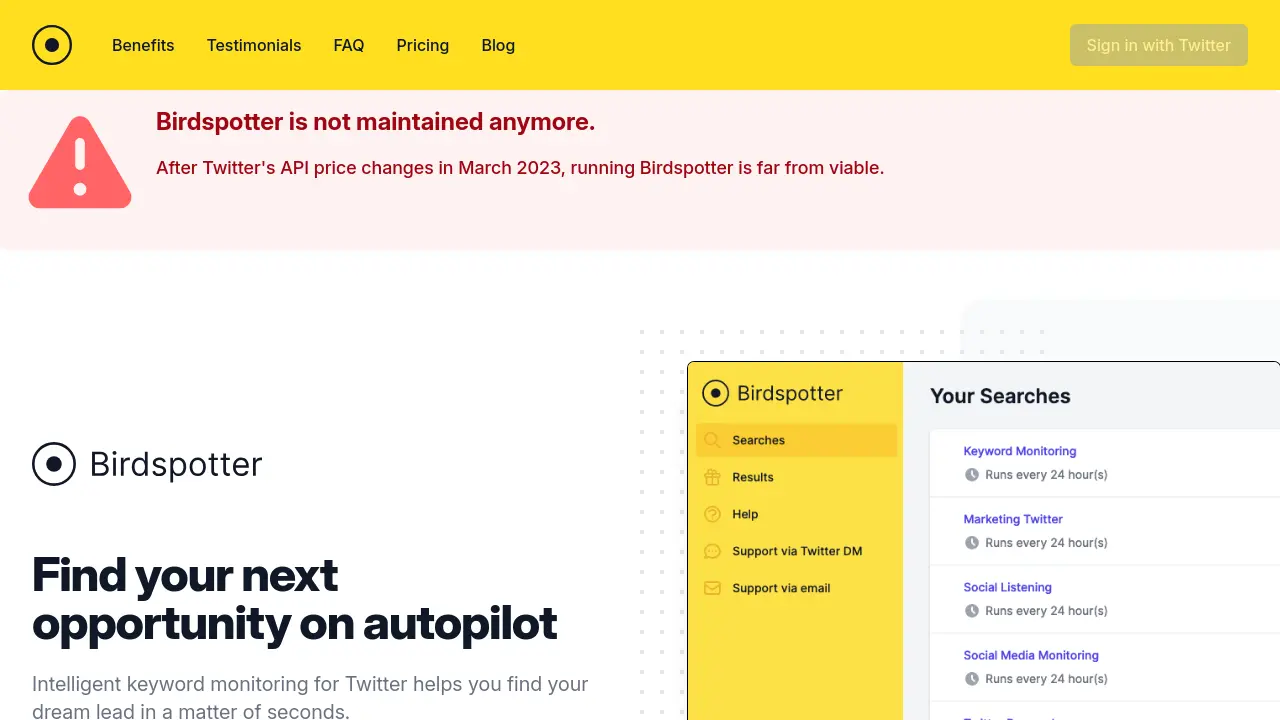Open the Keyword Monitoring search
Viewport: 1280px width, 720px height.
coord(1020,451)
